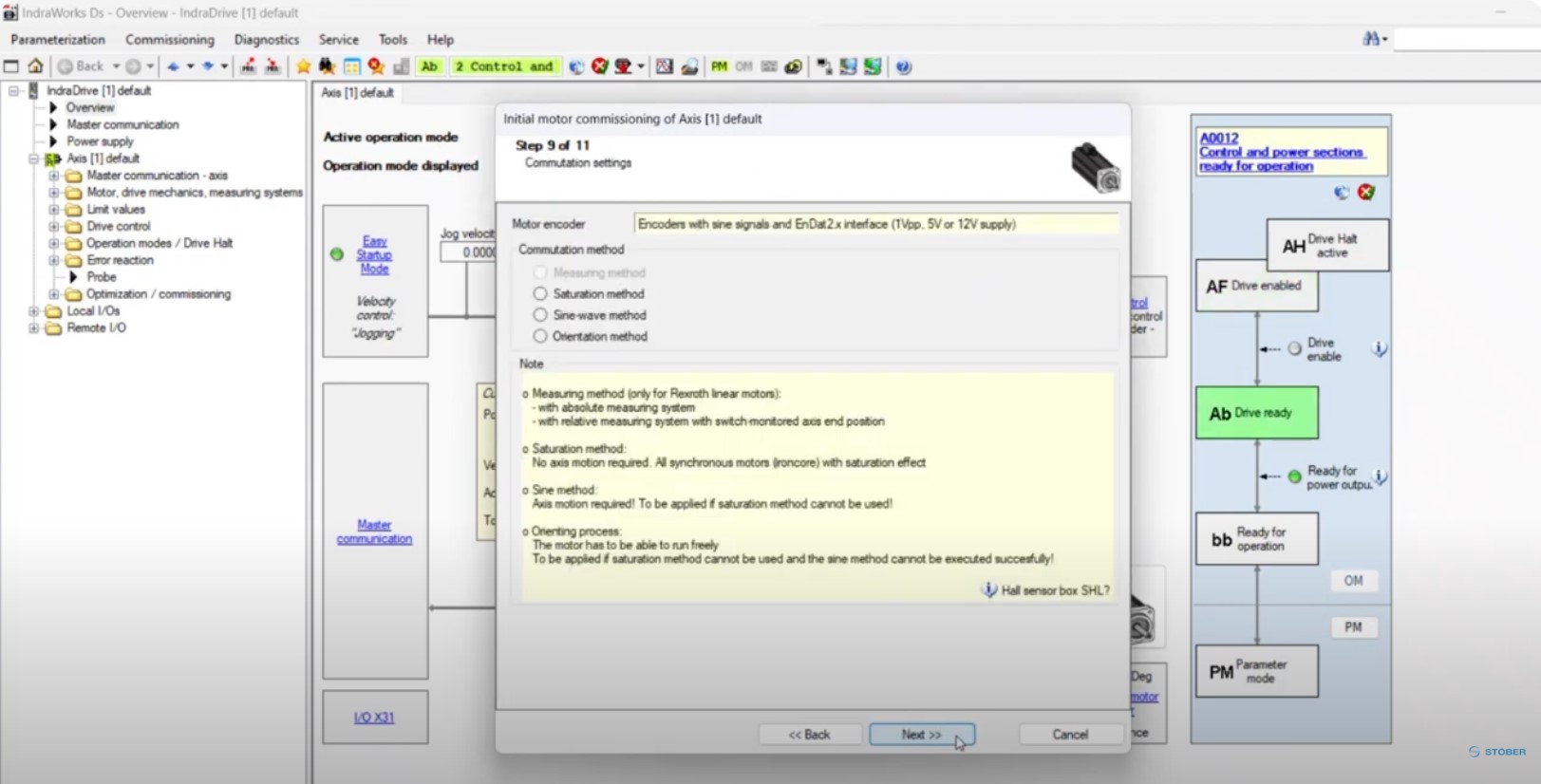Expand the Optimization / commissioning folder

pos(54,294)
